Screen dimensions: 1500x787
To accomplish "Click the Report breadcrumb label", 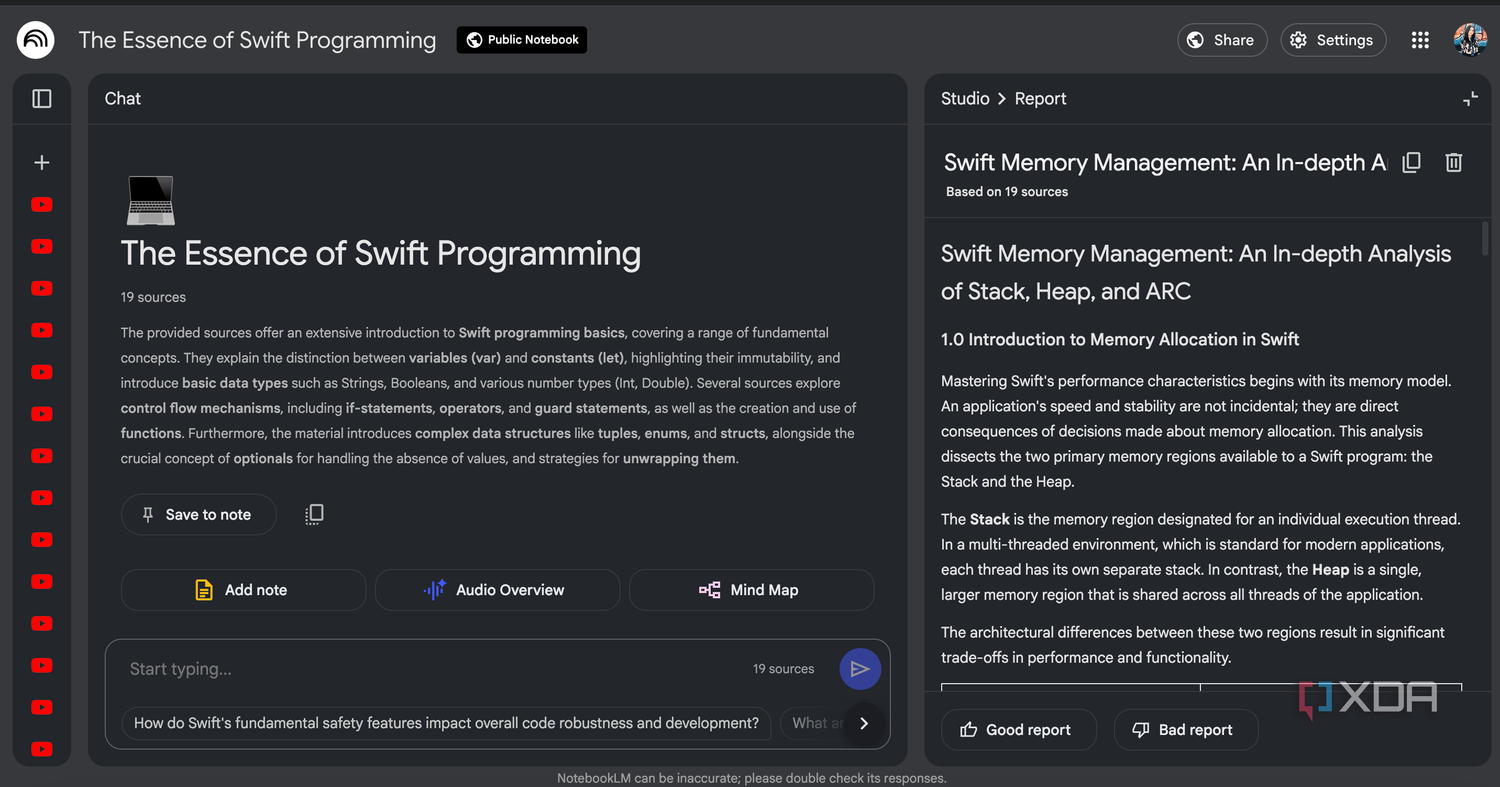I will [1041, 98].
